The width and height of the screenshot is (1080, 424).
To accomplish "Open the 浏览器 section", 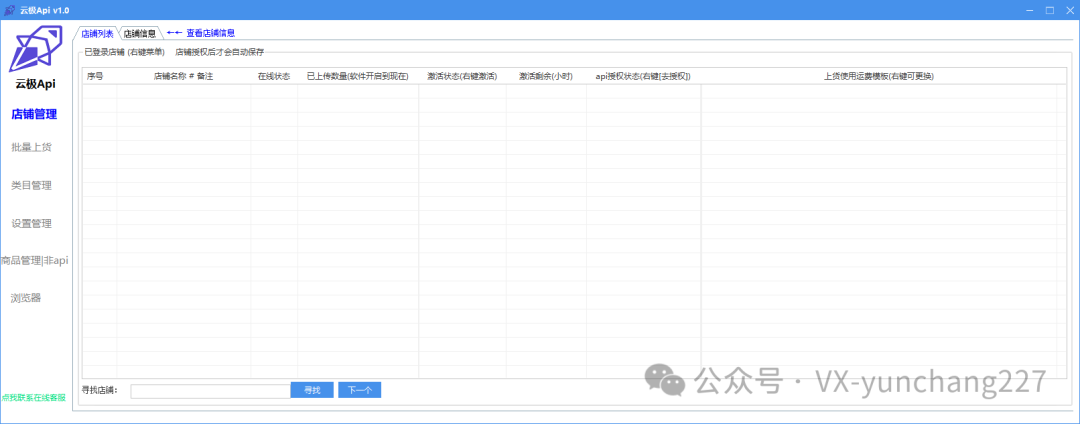I will coord(26,298).
